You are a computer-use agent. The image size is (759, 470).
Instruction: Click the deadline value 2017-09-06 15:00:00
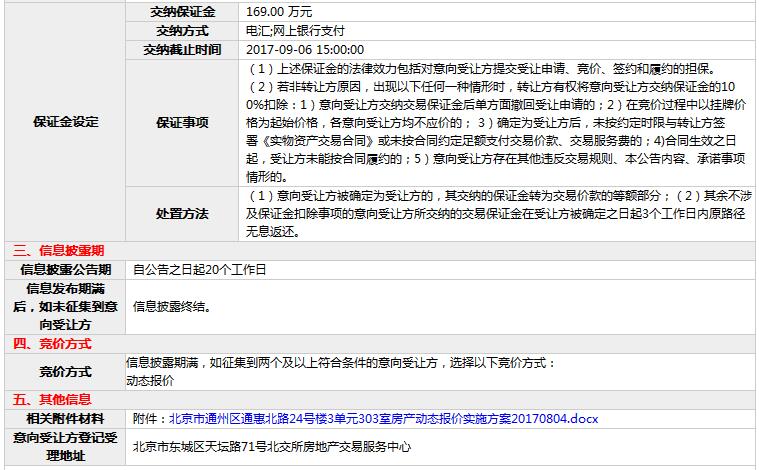(x=305, y=49)
